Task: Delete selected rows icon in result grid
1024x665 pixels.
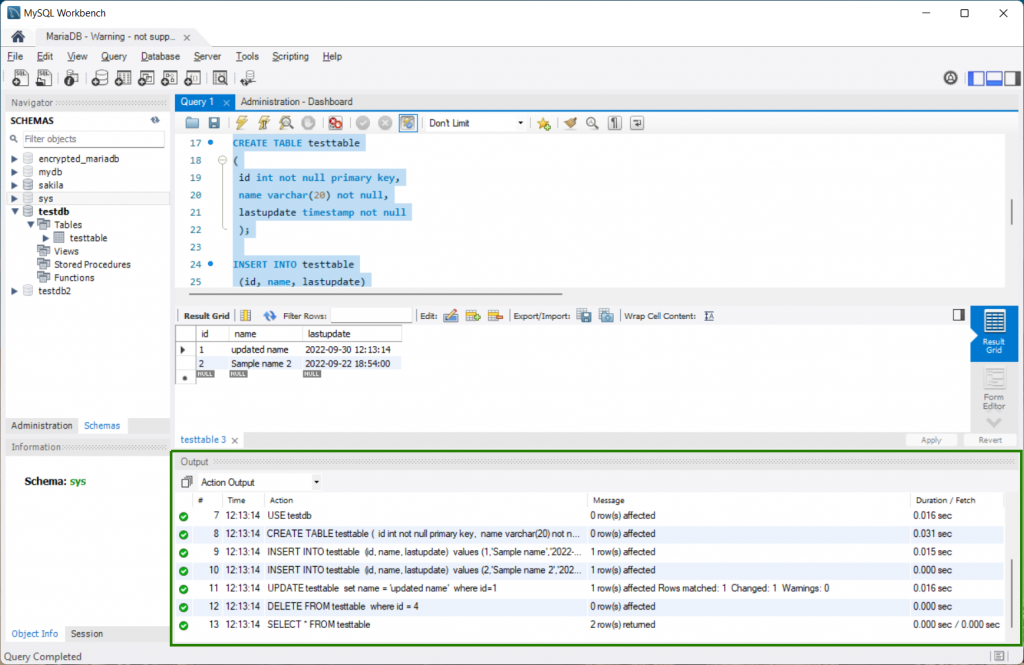Action: coord(495,316)
